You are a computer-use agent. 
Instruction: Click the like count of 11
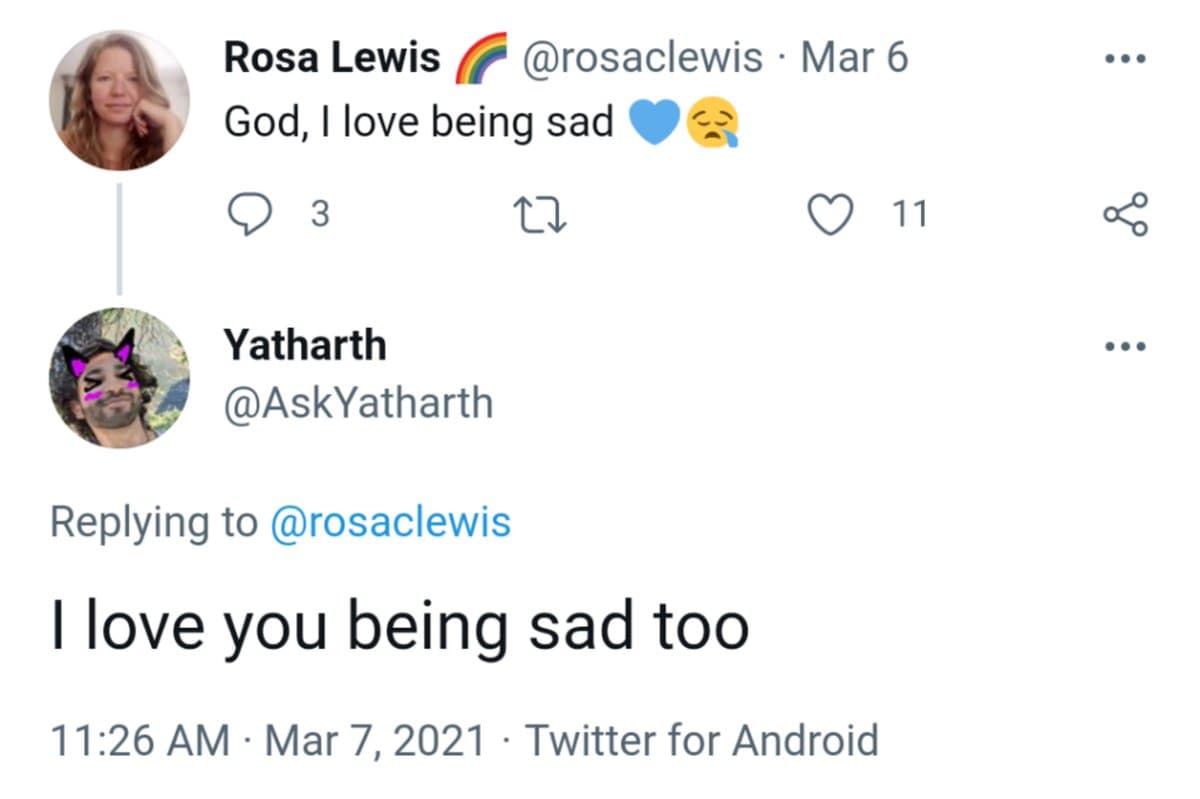pyautogui.click(x=909, y=214)
